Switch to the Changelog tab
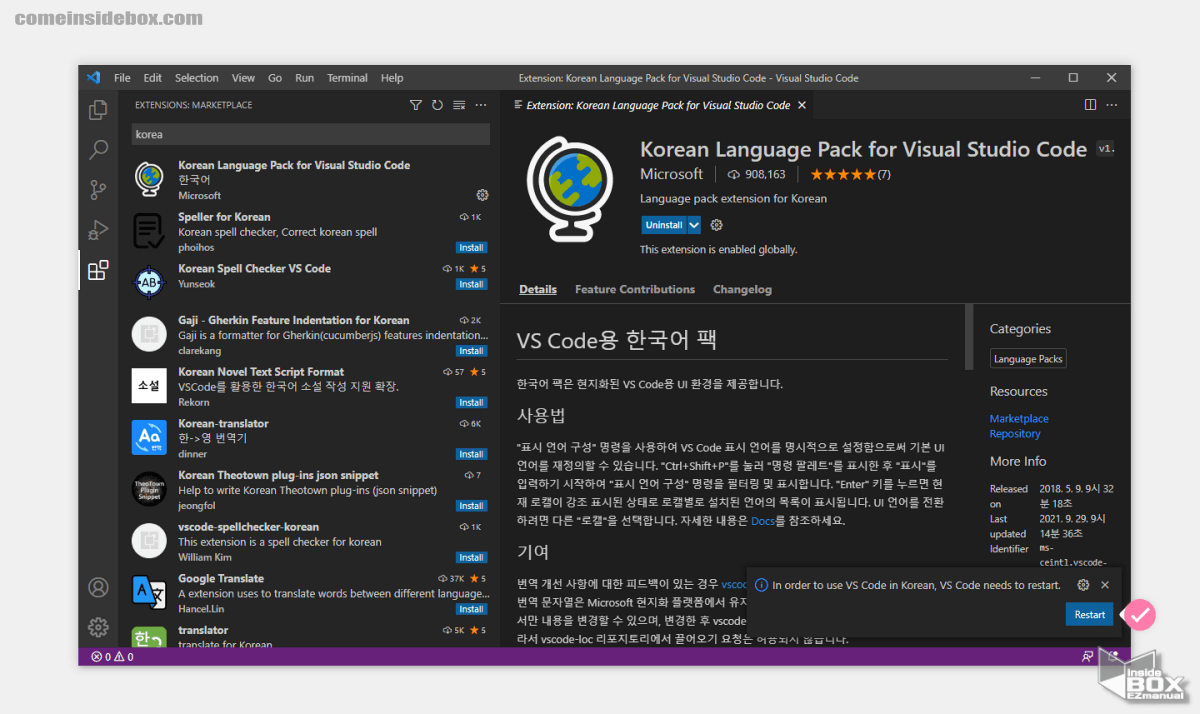The width and height of the screenshot is (1200, 714). (742, 289)
